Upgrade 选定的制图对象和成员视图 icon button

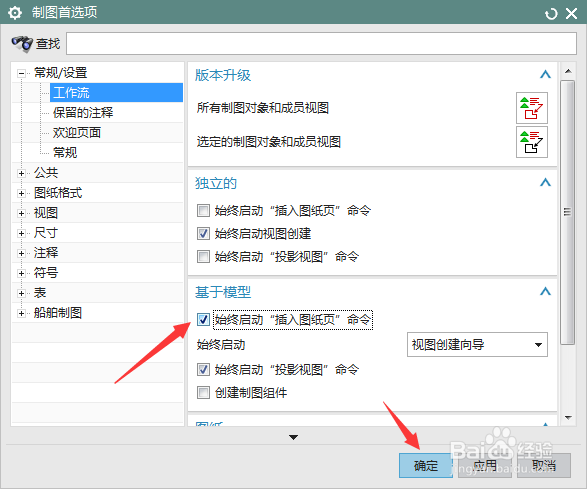point(532,142)
